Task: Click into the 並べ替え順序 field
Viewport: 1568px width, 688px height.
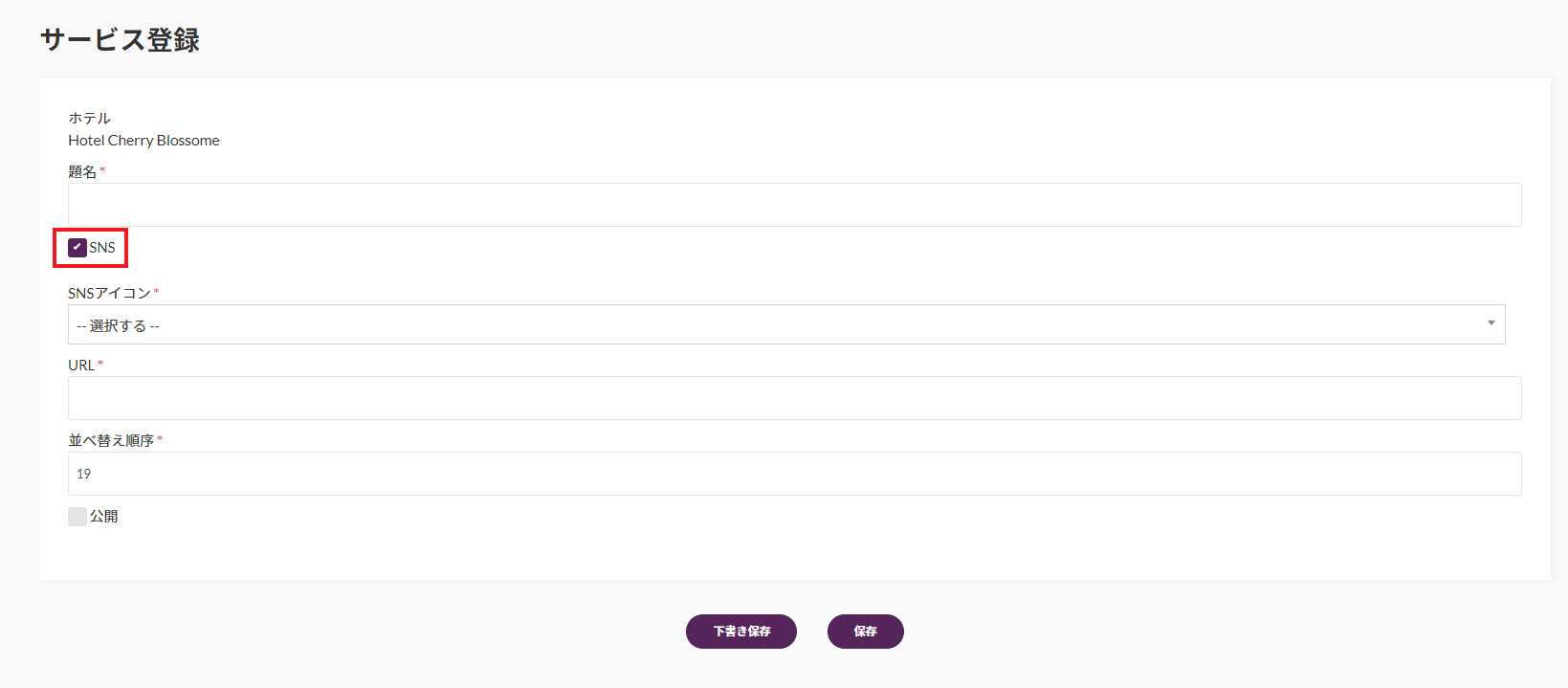Action: pos(794,474)
